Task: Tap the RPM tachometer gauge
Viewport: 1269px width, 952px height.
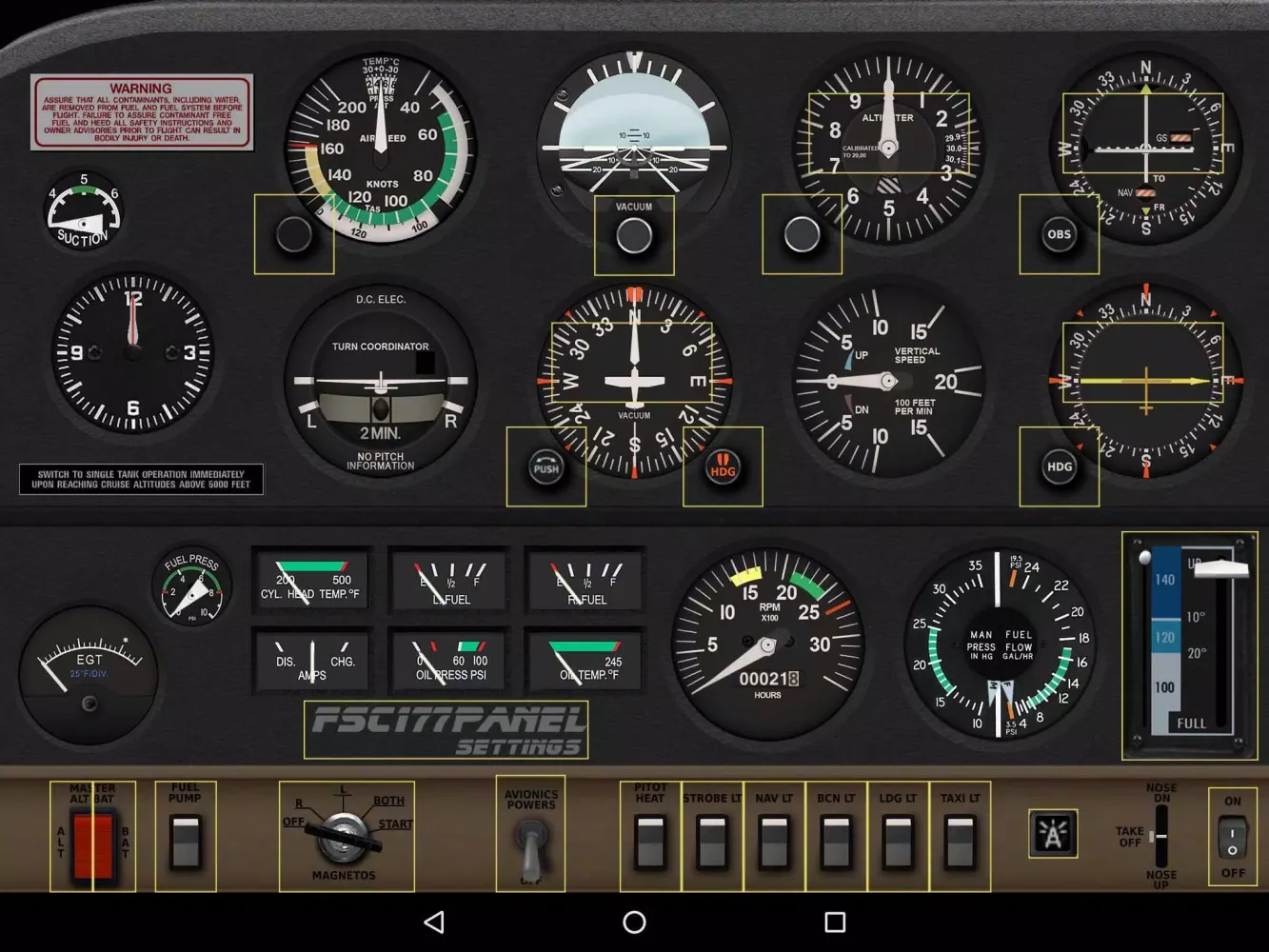Action: point(767,644)
